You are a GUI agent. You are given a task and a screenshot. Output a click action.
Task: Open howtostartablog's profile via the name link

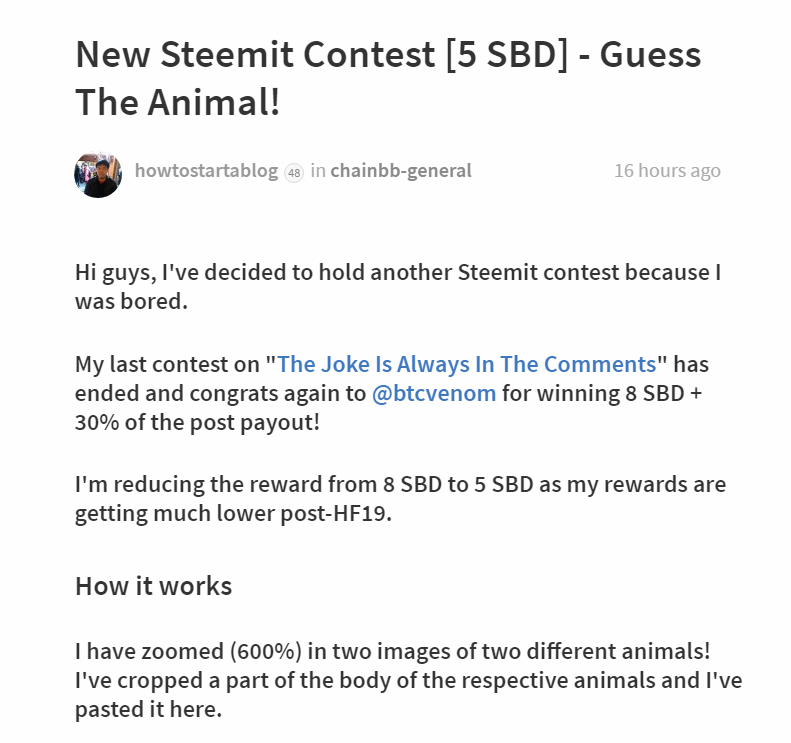point(206,171)
